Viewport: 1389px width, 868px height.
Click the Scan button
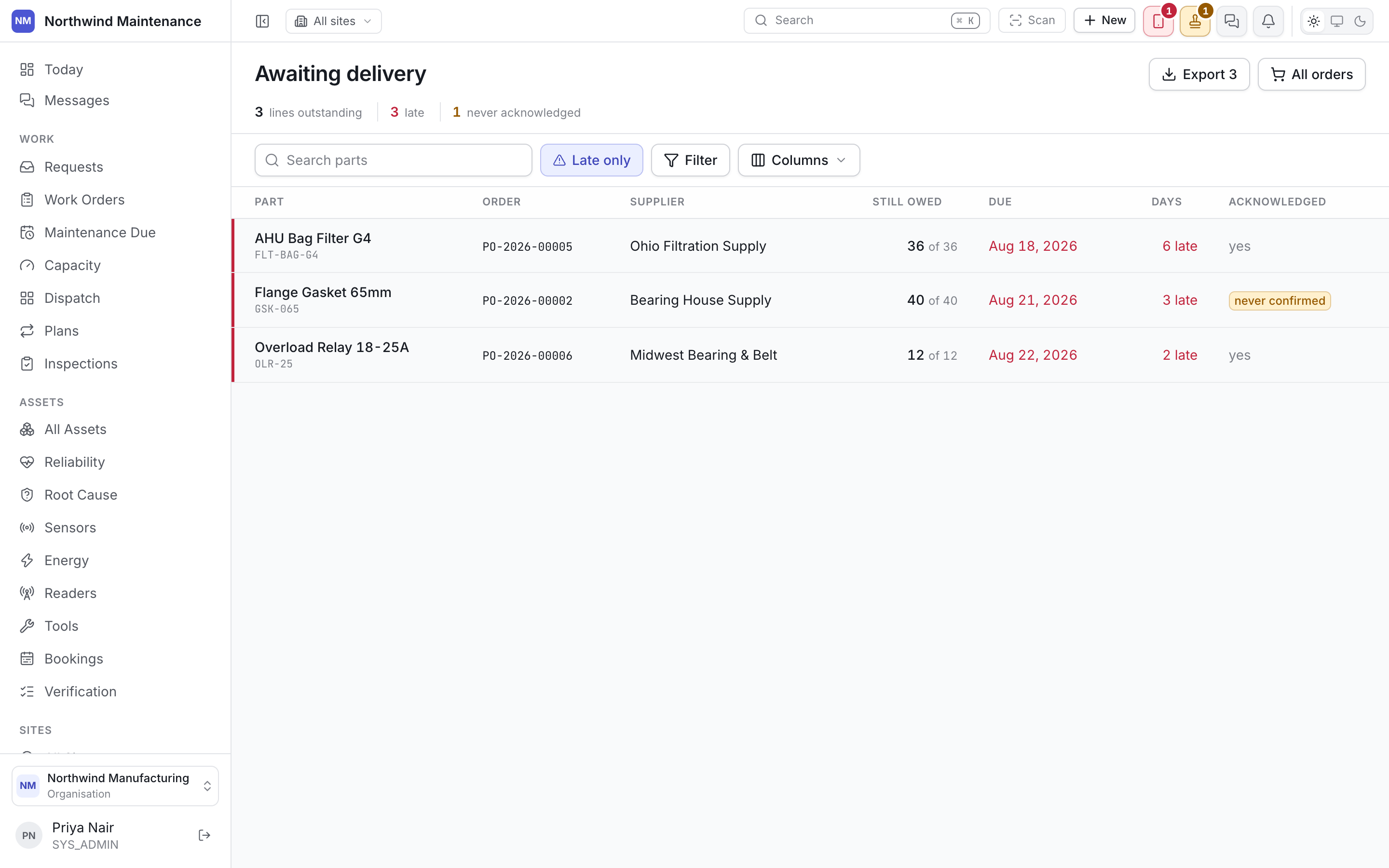tap(1032, 21)
